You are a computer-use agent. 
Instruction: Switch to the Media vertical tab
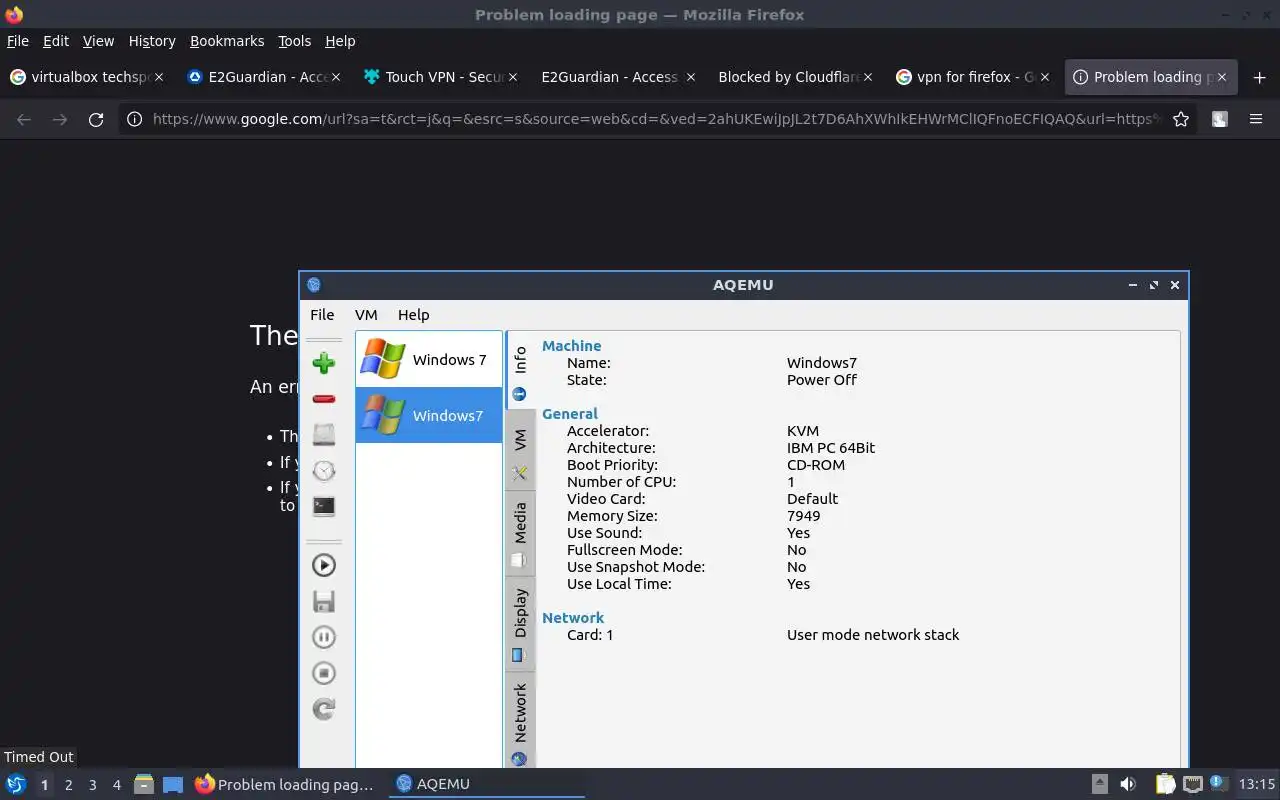(x=520, y=534)
